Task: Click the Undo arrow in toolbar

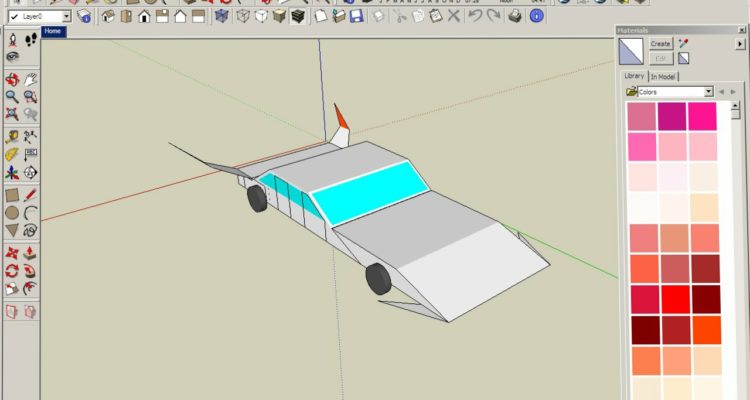Action: [x=475, y=17]
